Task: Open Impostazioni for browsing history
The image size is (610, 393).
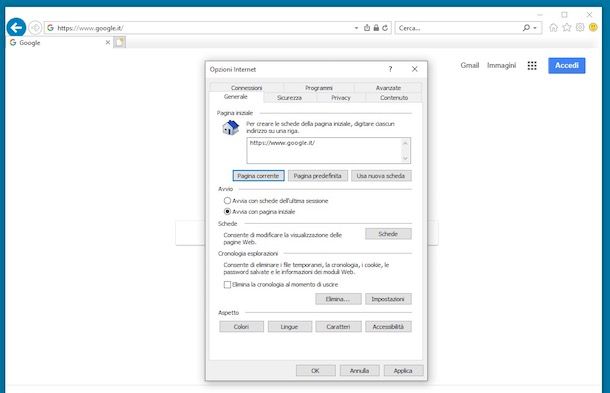Action: point(388,299)
